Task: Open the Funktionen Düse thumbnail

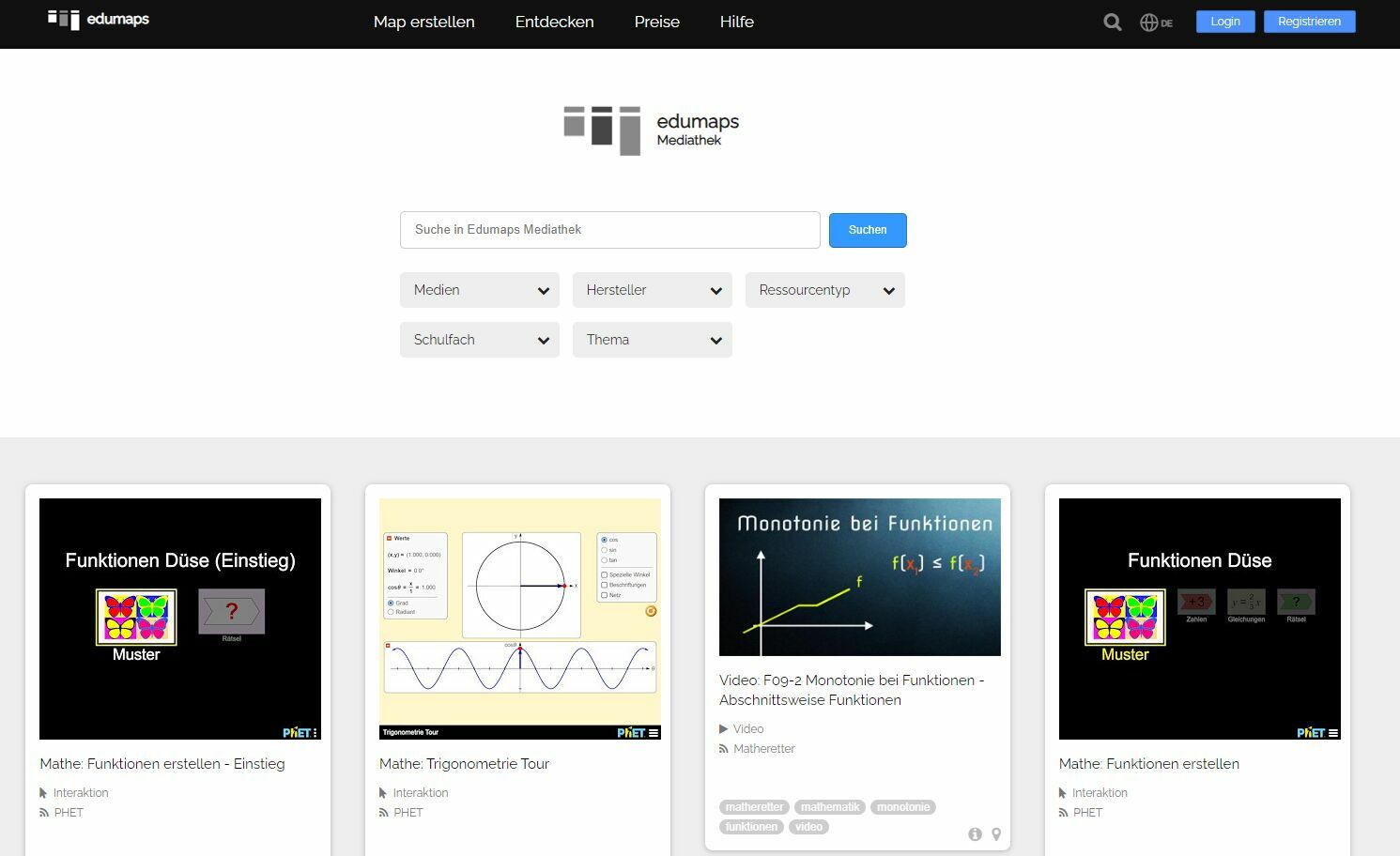Action: click(x=1200, y=619)
